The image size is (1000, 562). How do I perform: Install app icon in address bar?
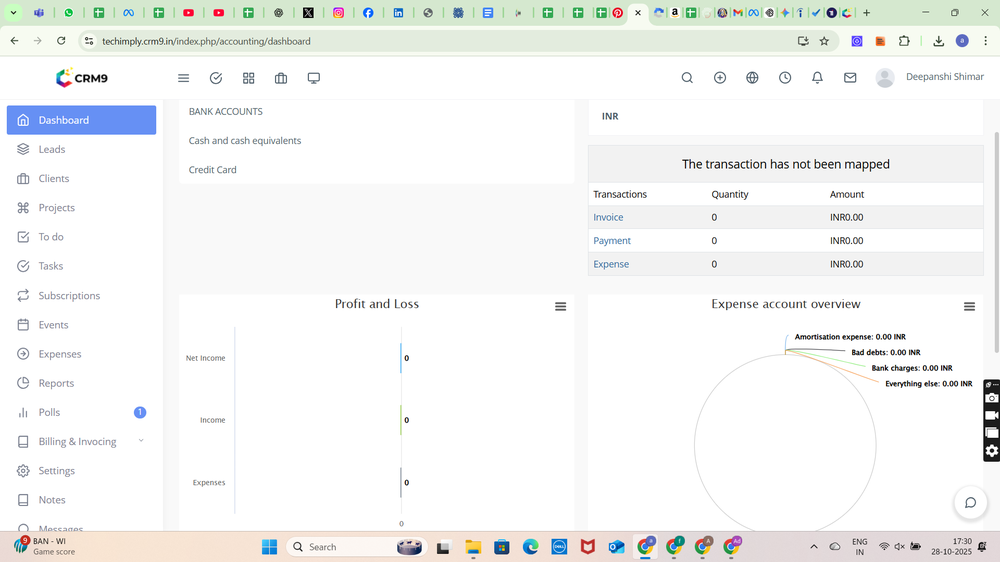coord(803,41)
